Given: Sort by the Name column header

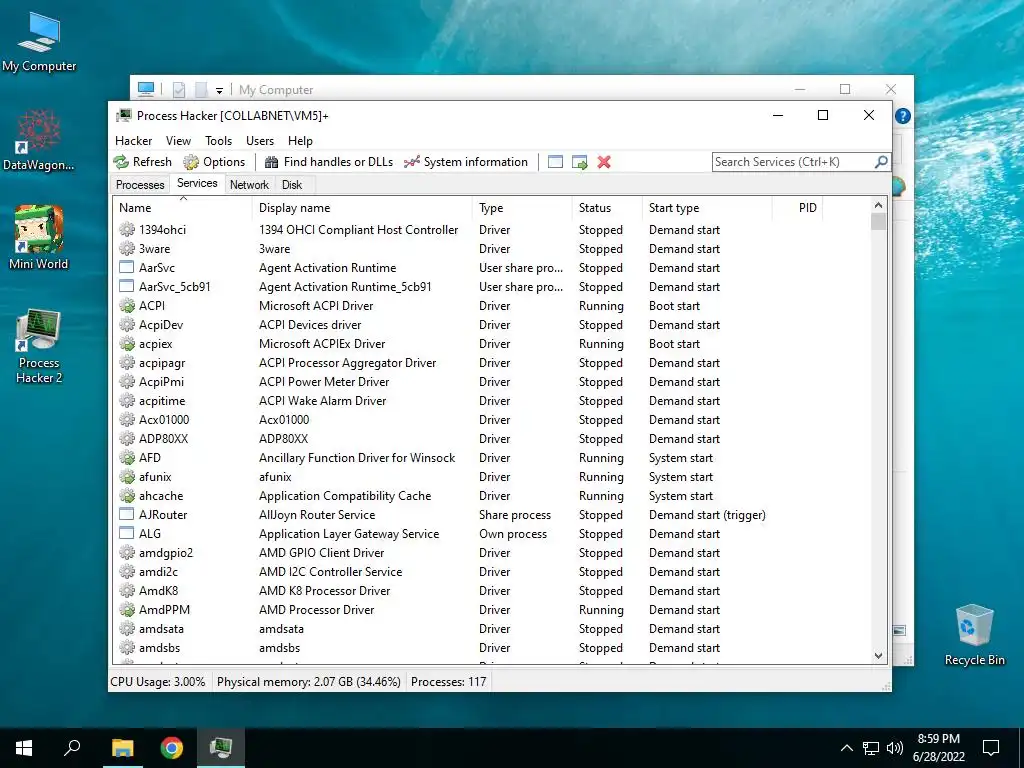Looking at the screenshot, I should [x=183, y=208].
